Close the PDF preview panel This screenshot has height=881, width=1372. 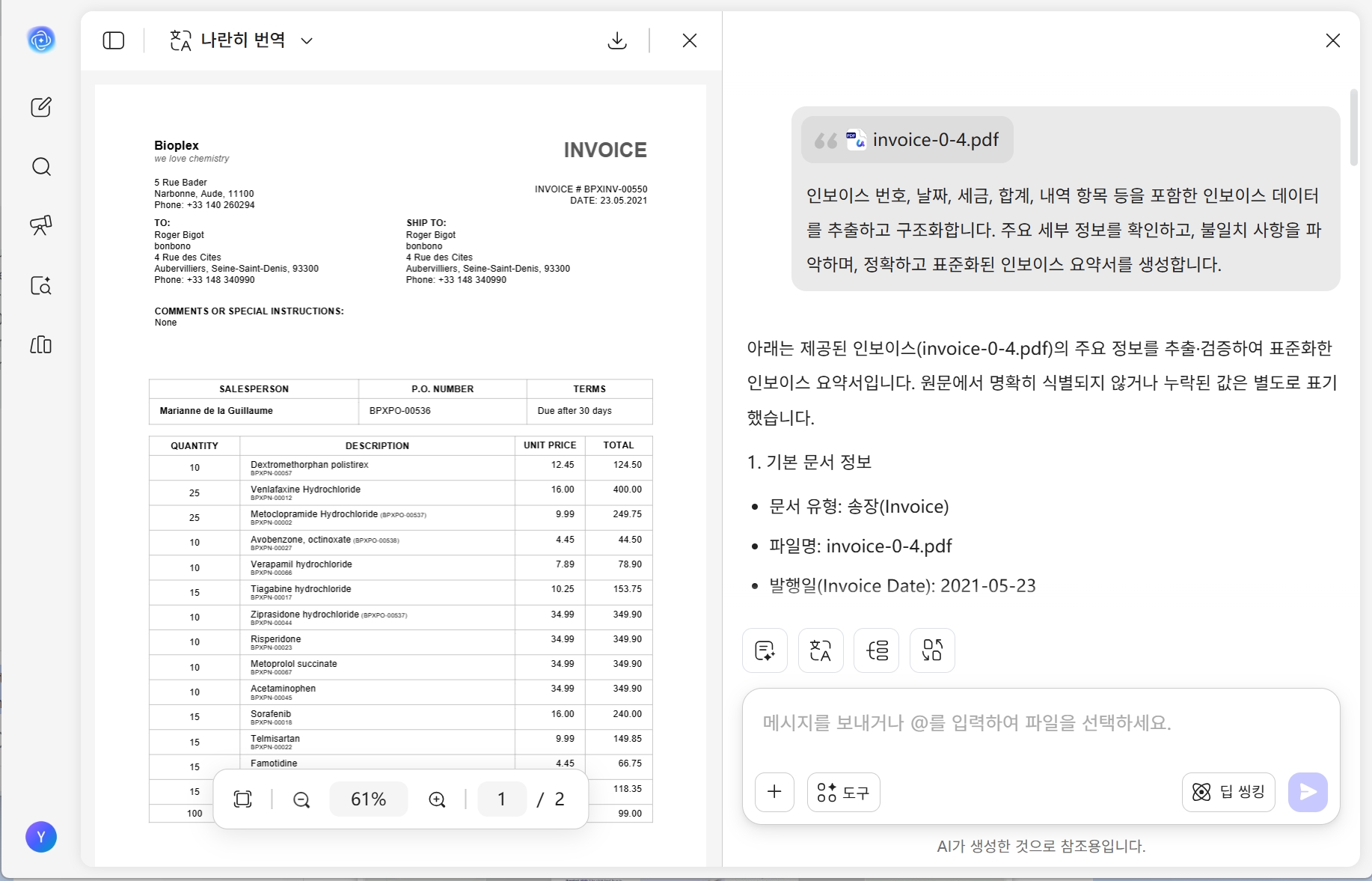pyautogui.click(x=690, y=40)
